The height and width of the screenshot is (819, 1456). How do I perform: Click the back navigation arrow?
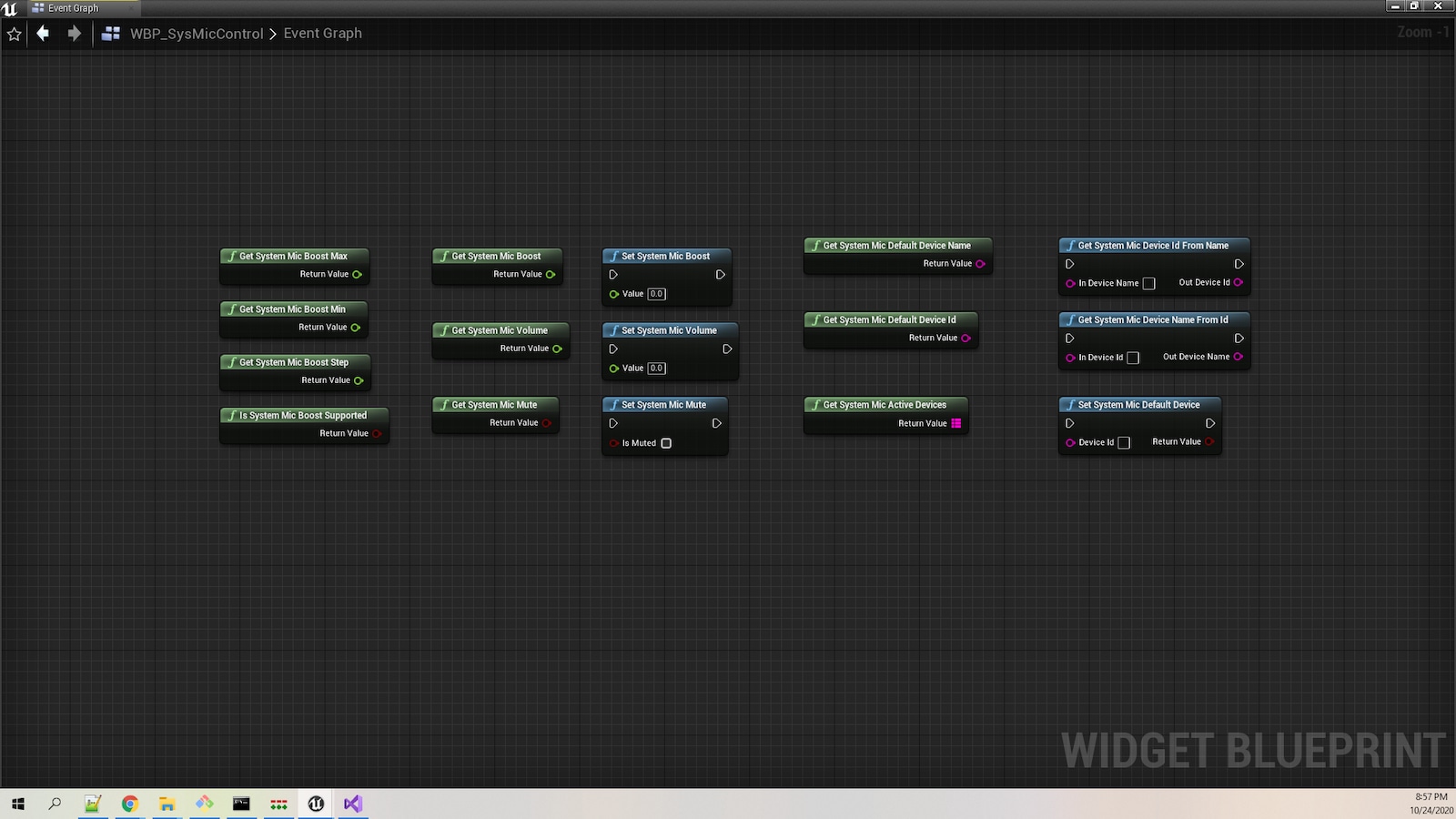[x=43, y=33]
